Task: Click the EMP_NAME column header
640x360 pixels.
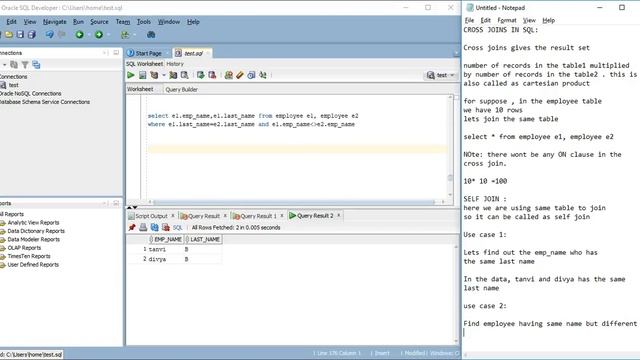Action: coord(167,239)
